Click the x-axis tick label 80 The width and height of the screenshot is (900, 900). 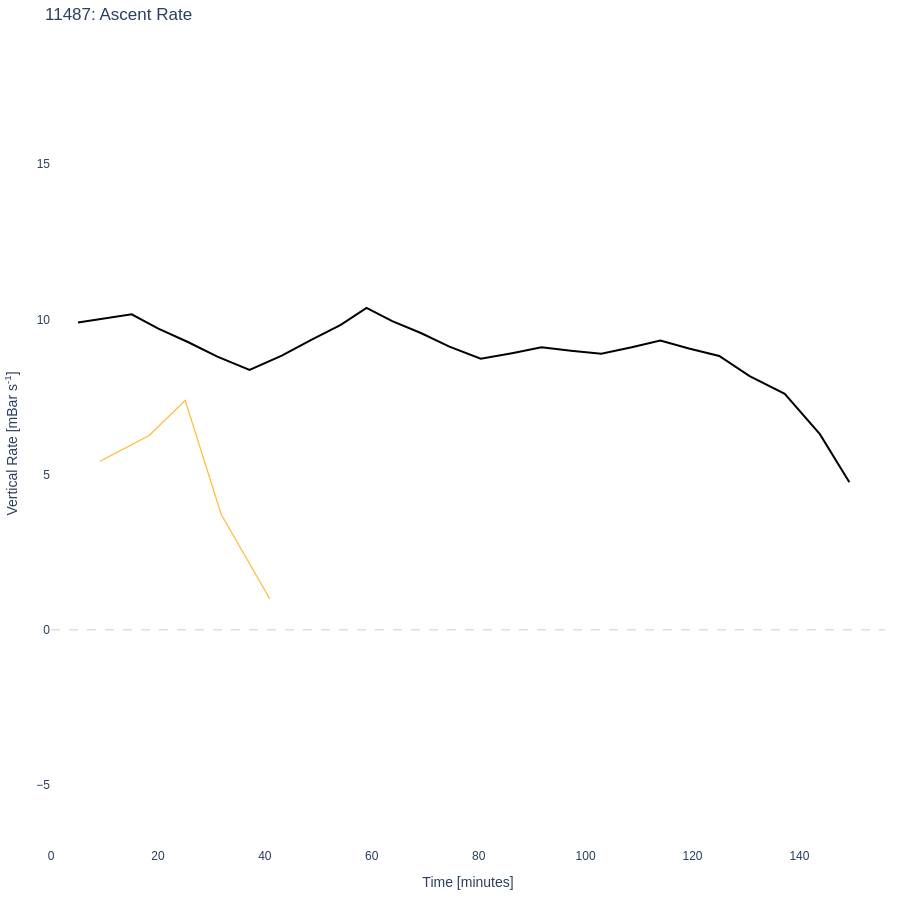coord(479,856)
